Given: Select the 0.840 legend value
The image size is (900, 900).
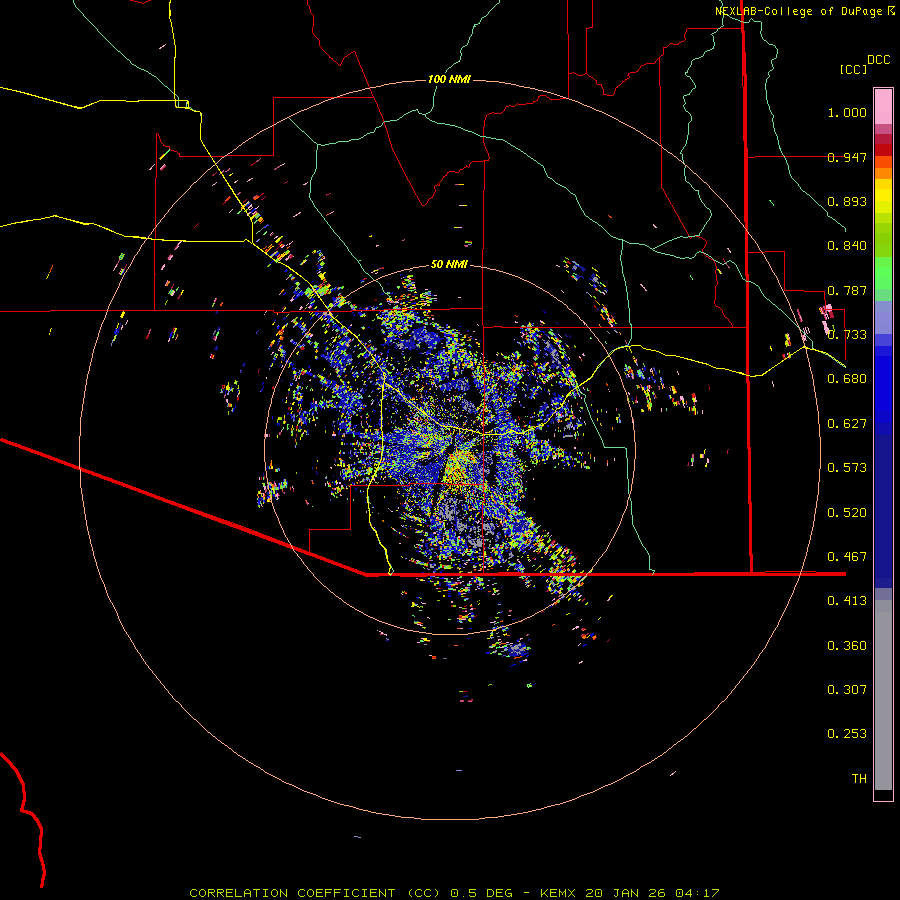Looking at the screenshot, I should tap(847, 246).
